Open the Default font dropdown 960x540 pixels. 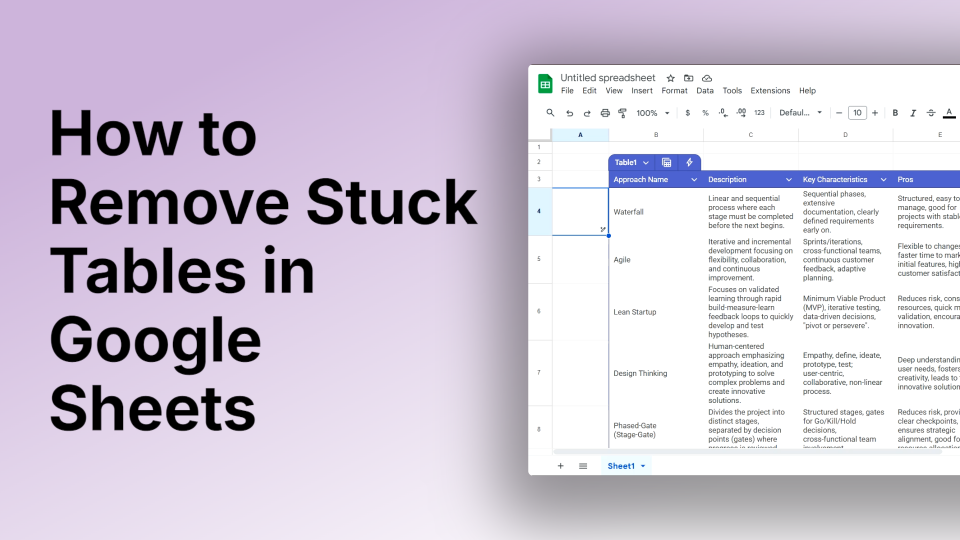(x=800, y=113)
